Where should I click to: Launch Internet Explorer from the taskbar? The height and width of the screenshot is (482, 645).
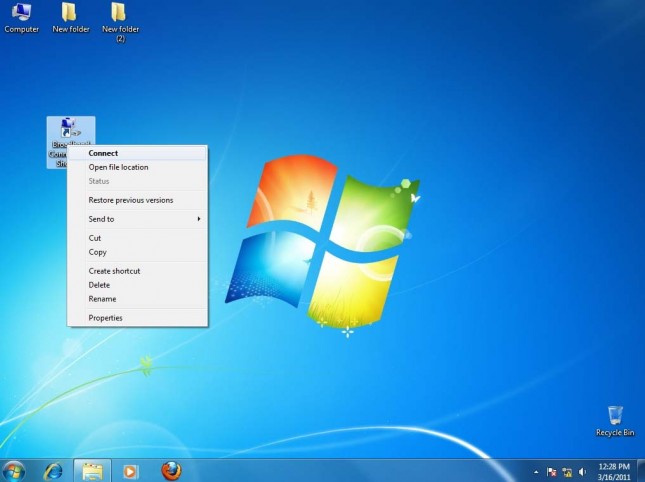click(53, 471)
